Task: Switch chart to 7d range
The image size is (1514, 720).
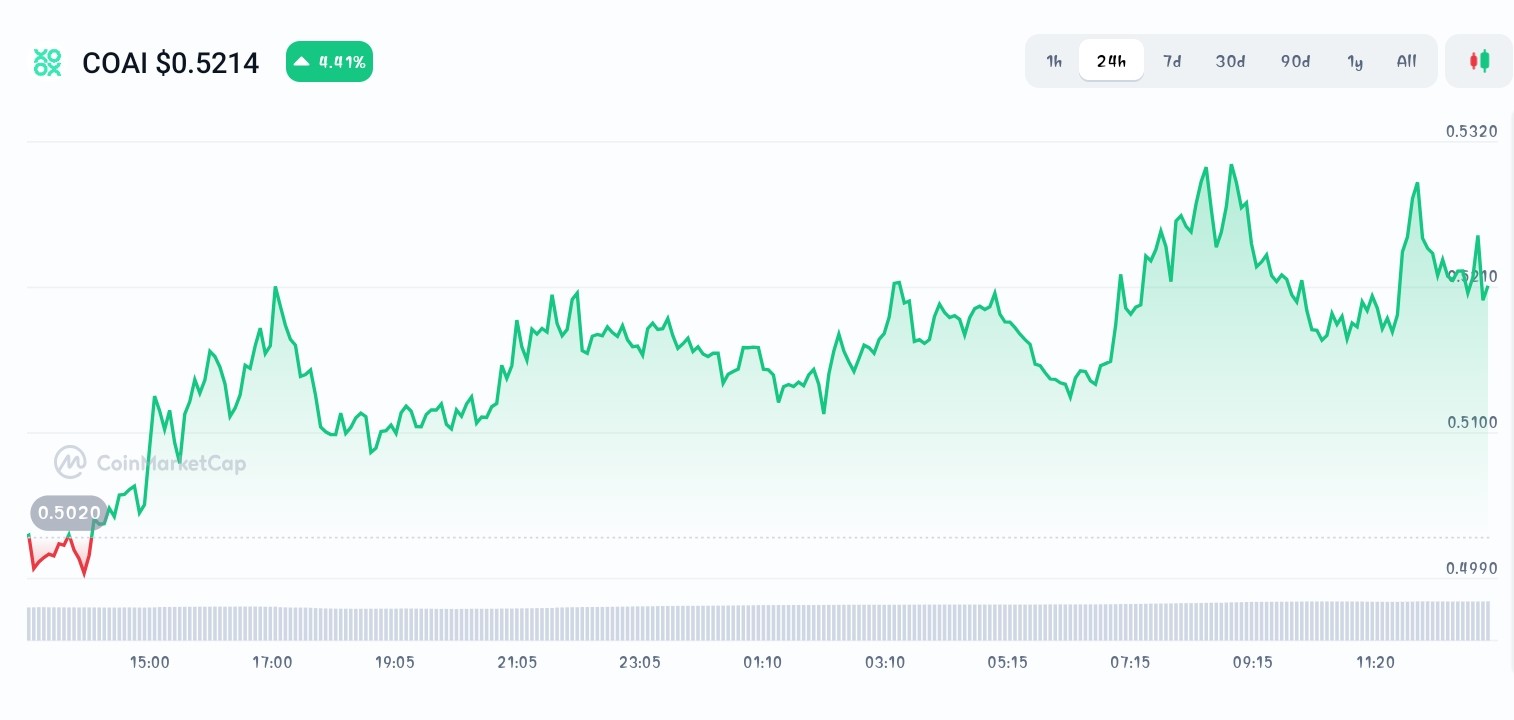Action: [x=1172, y=61]
